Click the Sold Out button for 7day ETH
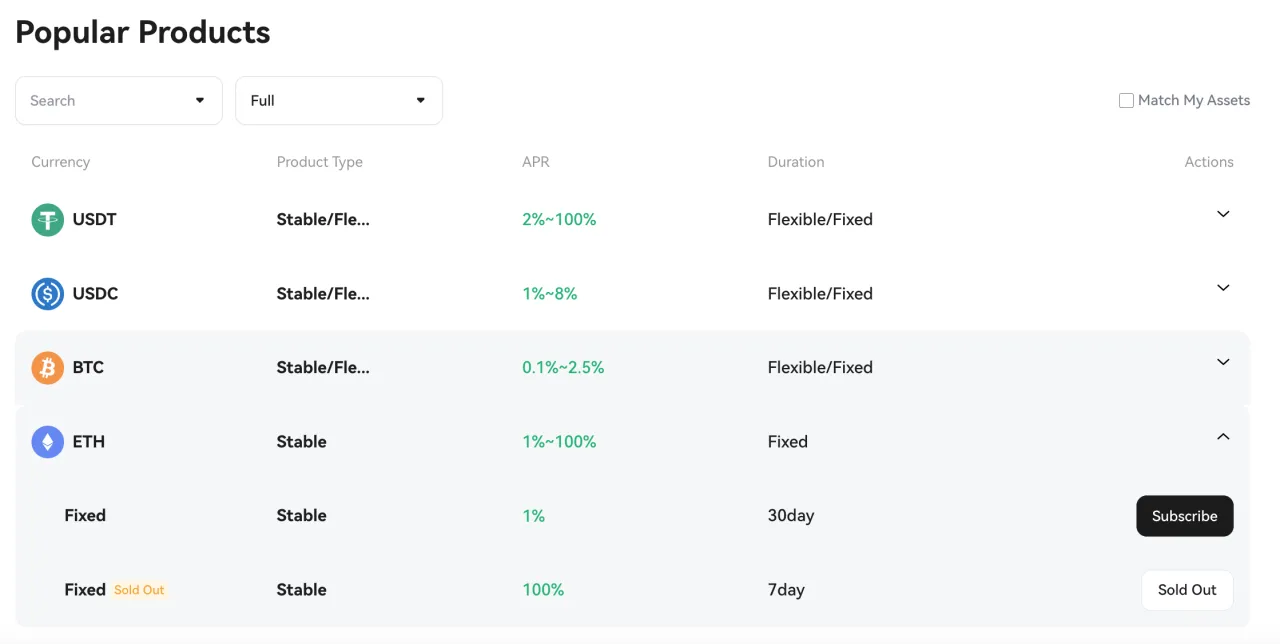Viewport: 1280px width, 644px height. [1187, 590]
